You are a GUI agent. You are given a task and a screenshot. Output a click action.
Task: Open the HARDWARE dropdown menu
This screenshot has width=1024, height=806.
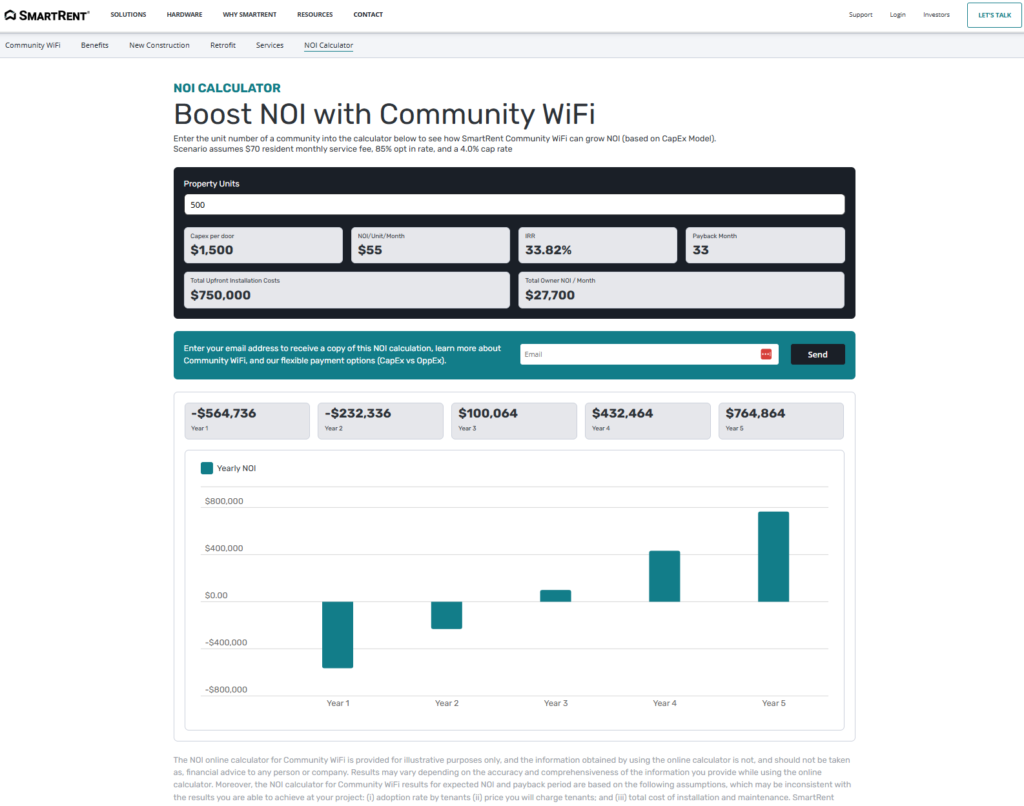tap(184, 14)
